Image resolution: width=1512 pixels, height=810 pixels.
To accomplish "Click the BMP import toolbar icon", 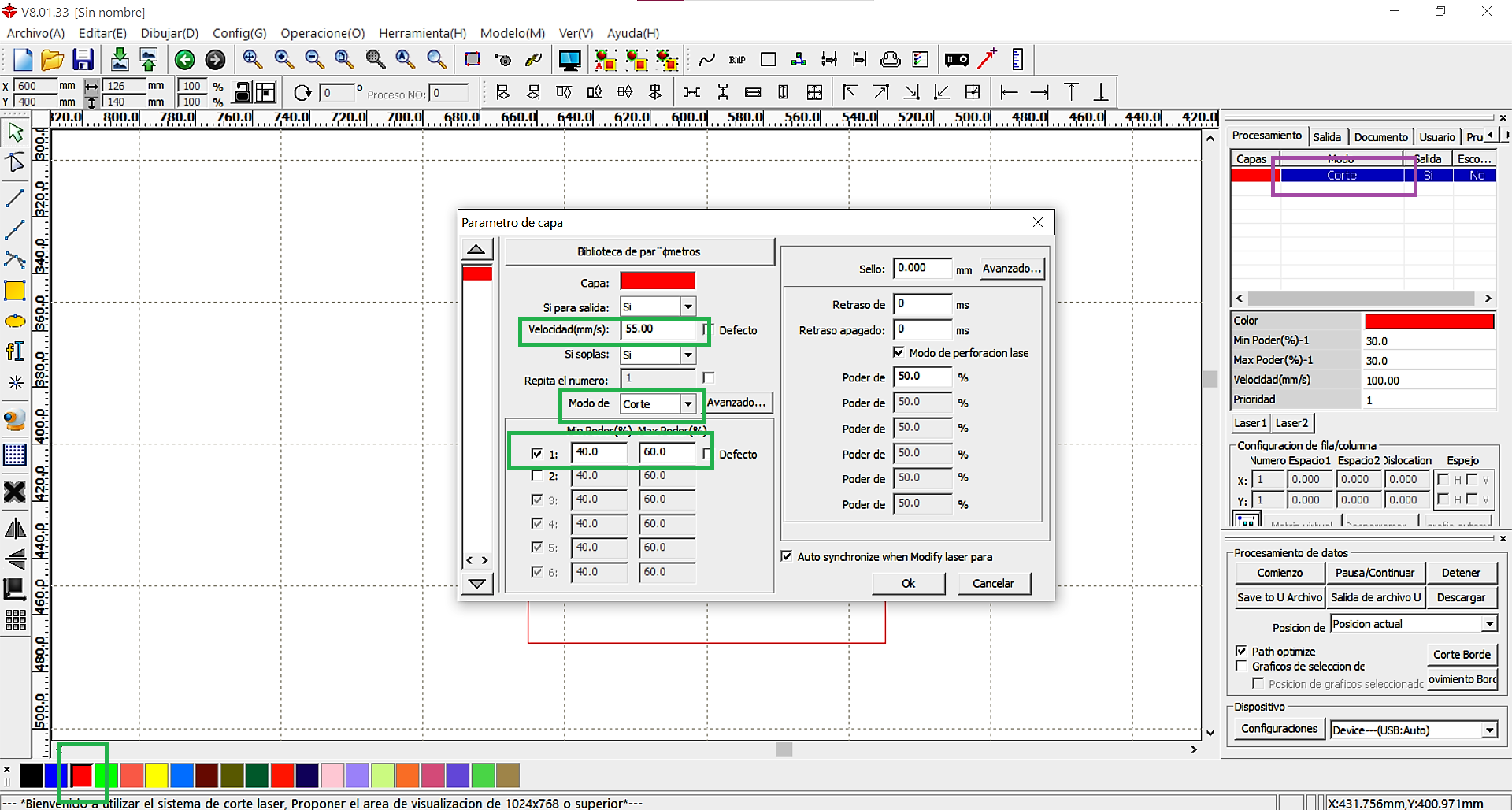I will 737,60.
